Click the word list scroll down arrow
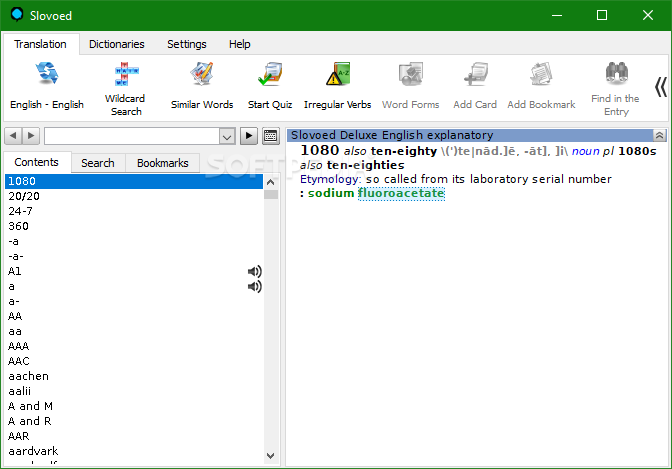This screenshot has height=469, width=672. [270, 456]
